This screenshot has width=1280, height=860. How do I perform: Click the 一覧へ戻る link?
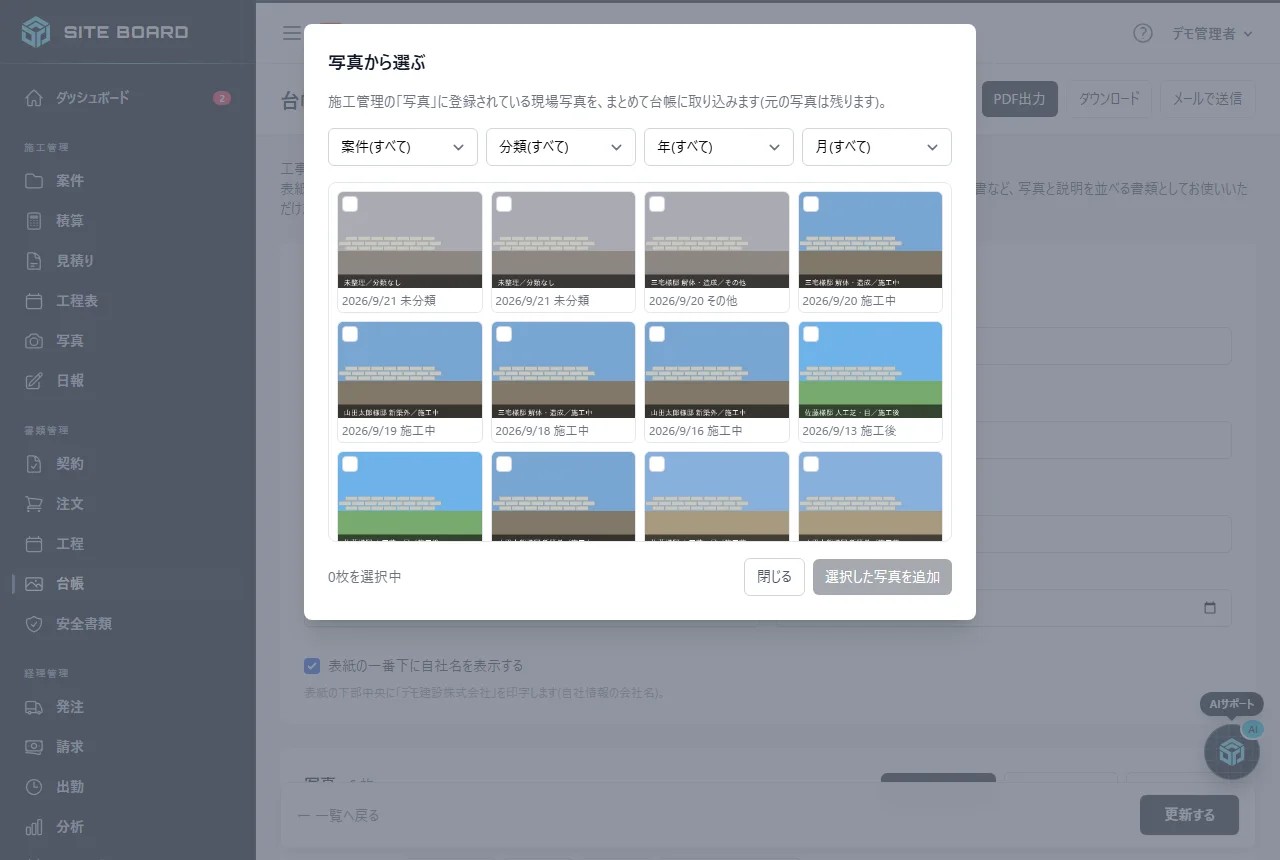[339, 816]
